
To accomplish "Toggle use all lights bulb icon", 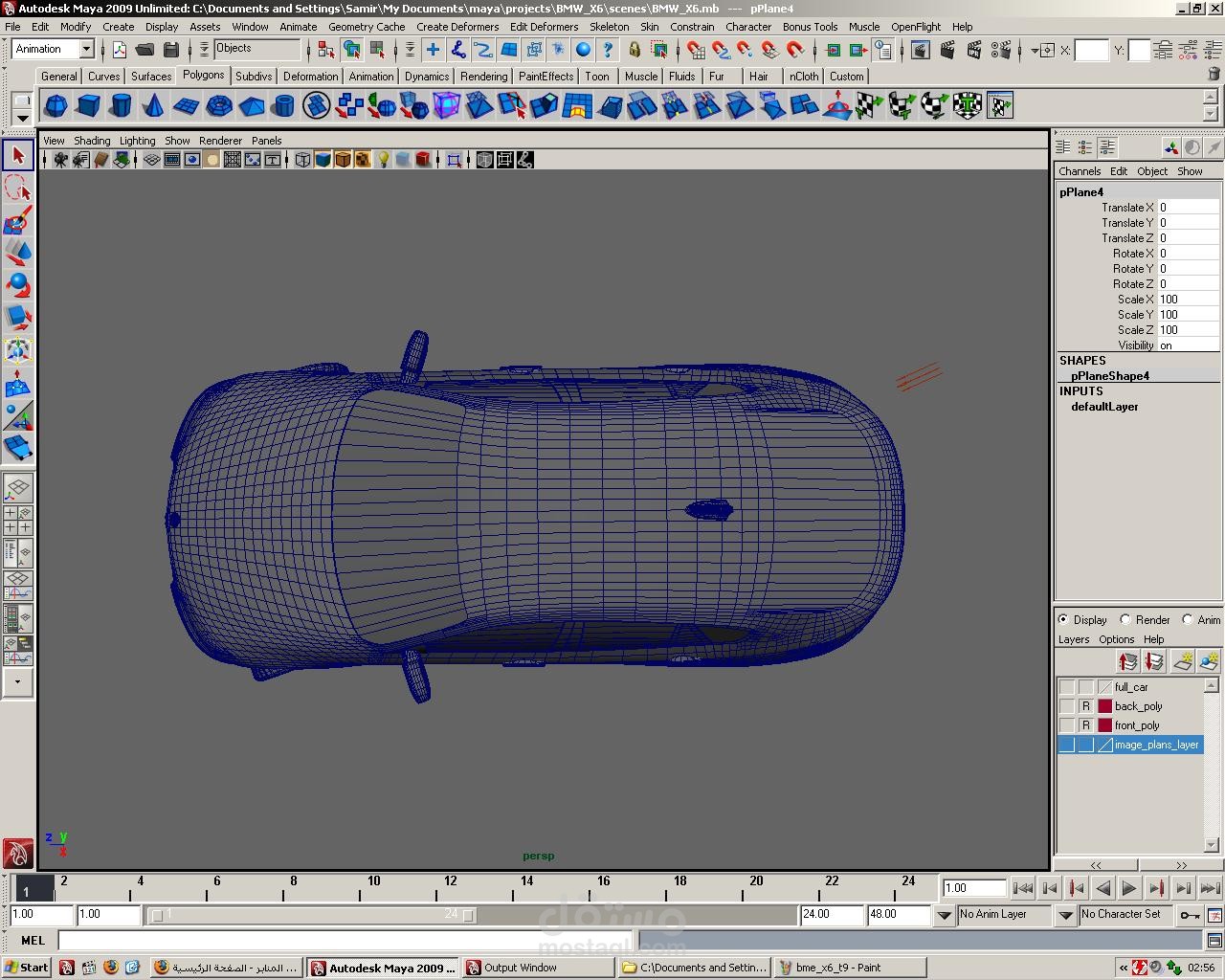I will click(383, 160).
